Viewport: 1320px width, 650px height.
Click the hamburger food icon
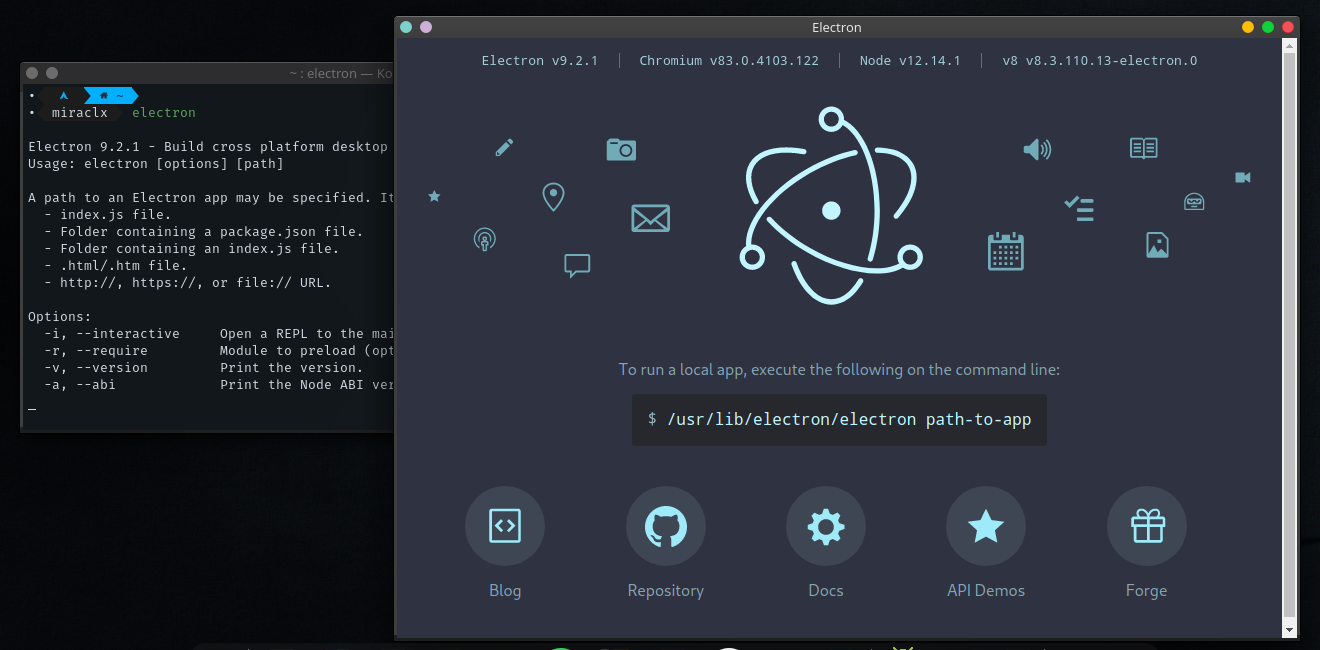pos(1194,201)
